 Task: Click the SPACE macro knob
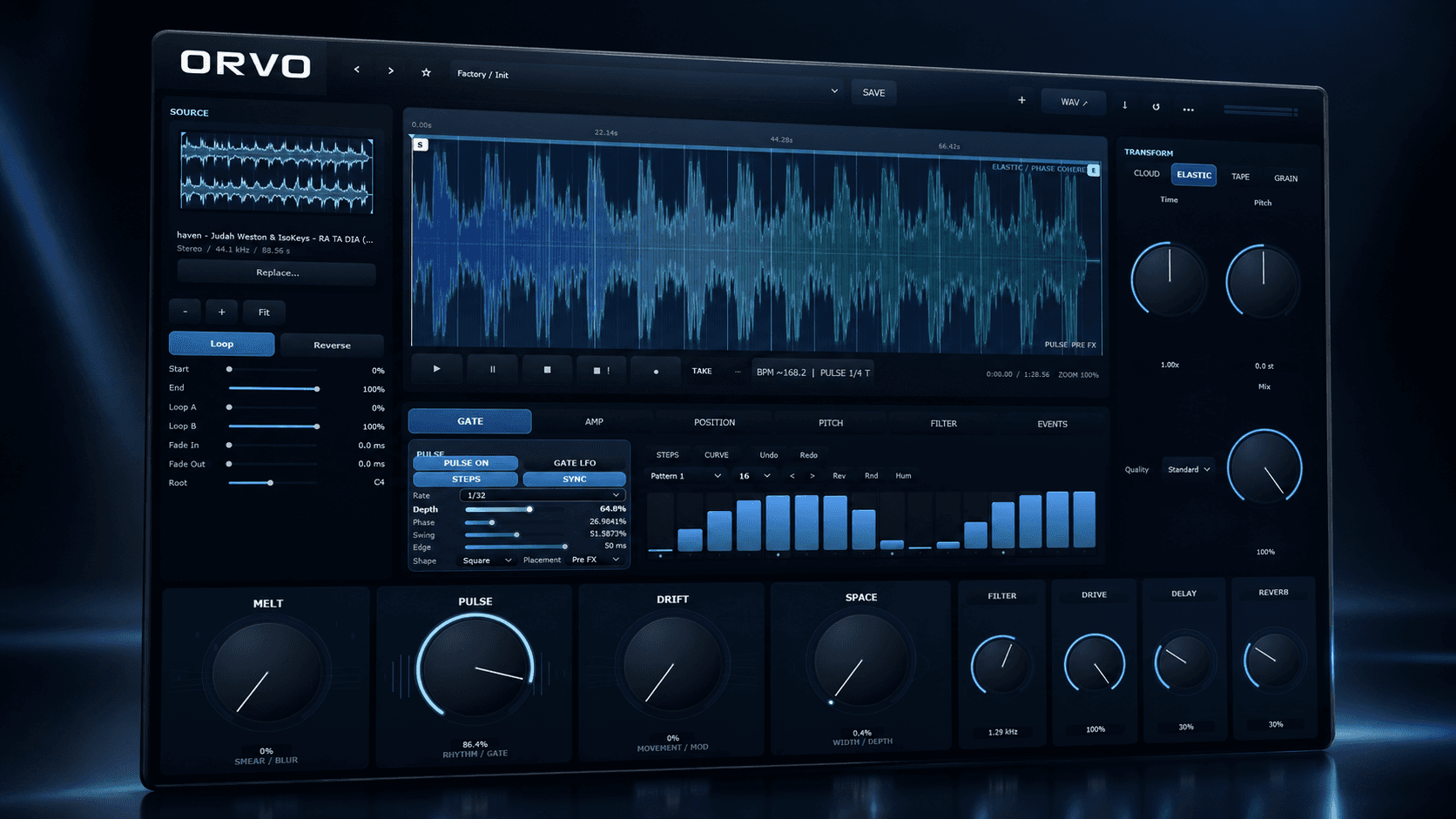(860, 663)
